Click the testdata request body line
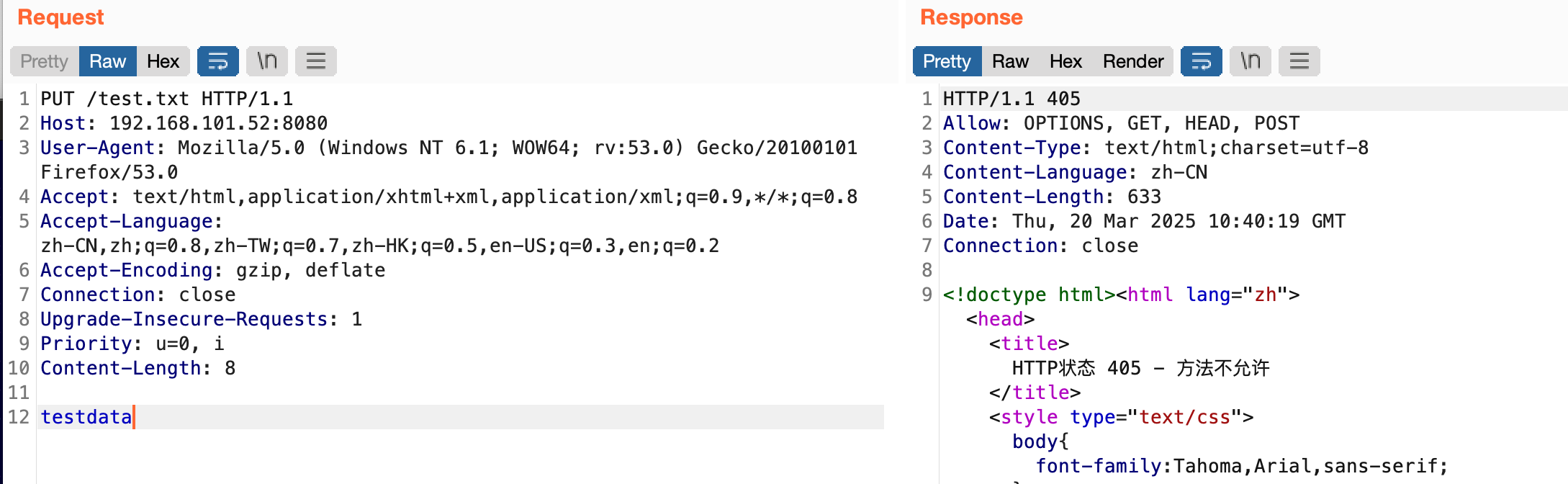1568x484 pixels. [x=86, y=417]
